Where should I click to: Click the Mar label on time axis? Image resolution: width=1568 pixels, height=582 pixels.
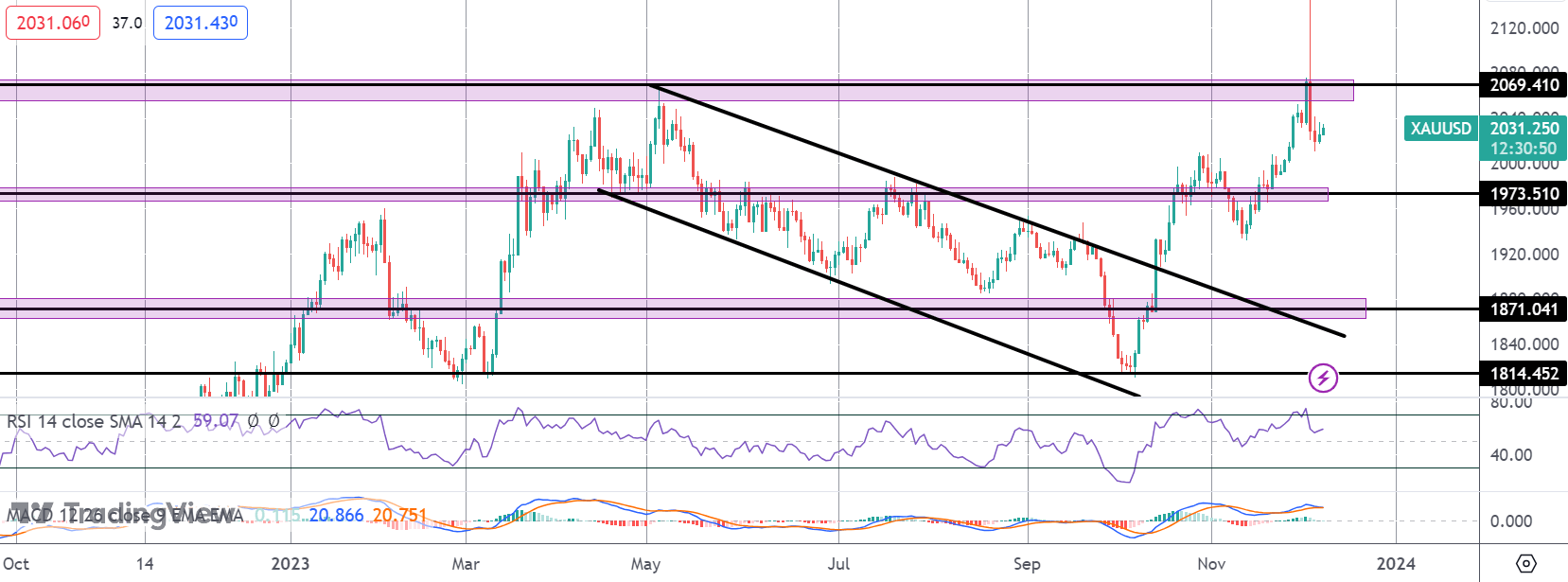pyautogui.click(x=466, y=564)
